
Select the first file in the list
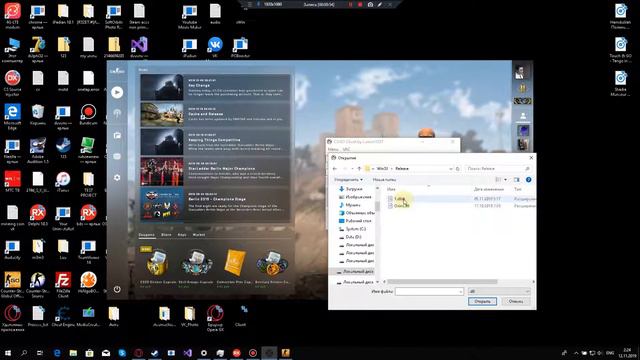(399, 198)
